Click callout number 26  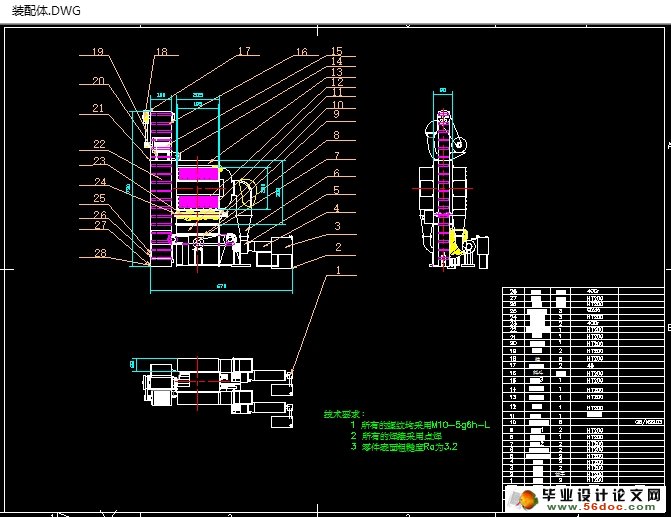coord(100,214)
